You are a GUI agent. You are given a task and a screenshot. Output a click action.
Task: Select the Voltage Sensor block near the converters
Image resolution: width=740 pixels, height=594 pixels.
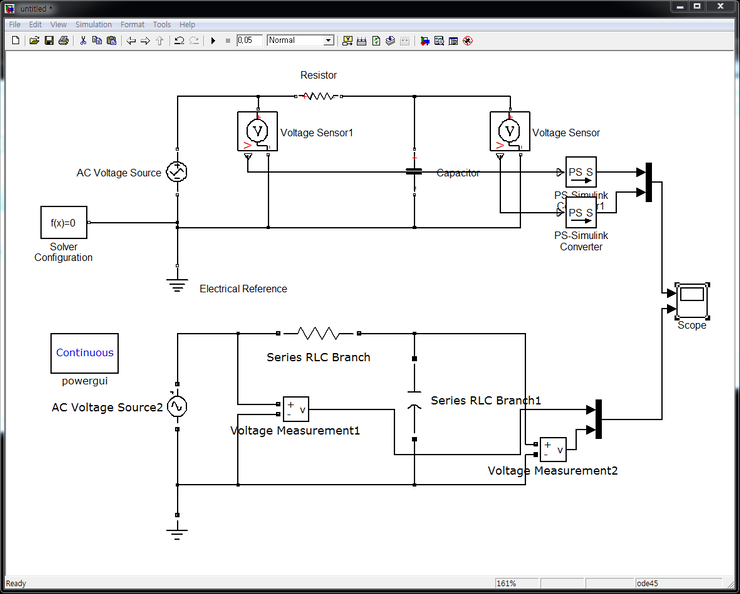(510, 131)
